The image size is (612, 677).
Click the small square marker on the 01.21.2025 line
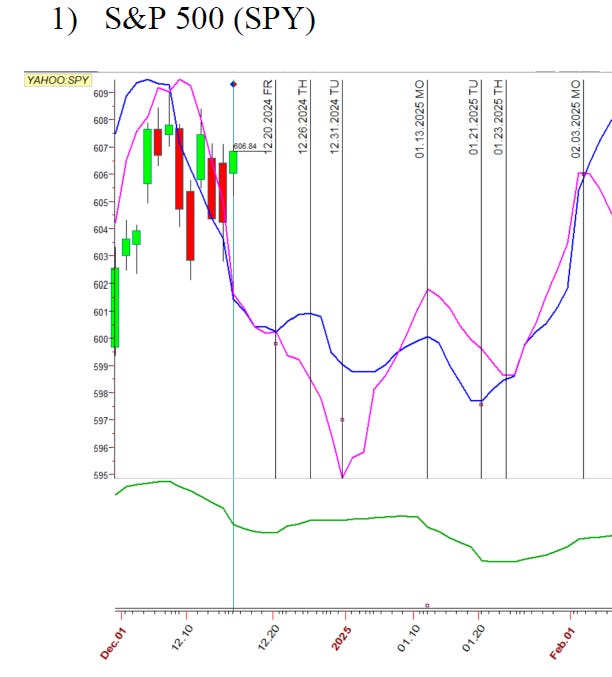(481, 405)
